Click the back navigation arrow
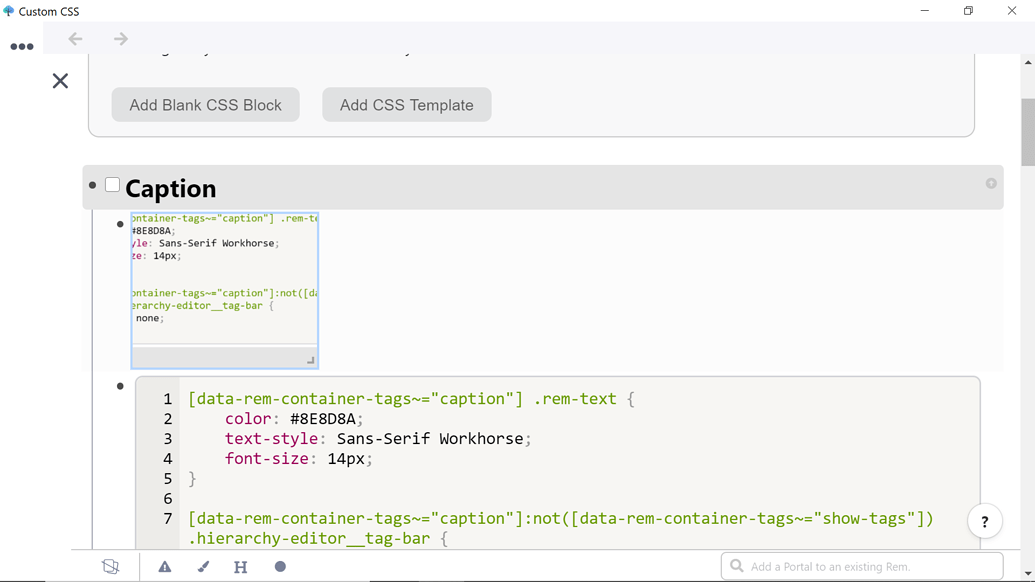 76,39
